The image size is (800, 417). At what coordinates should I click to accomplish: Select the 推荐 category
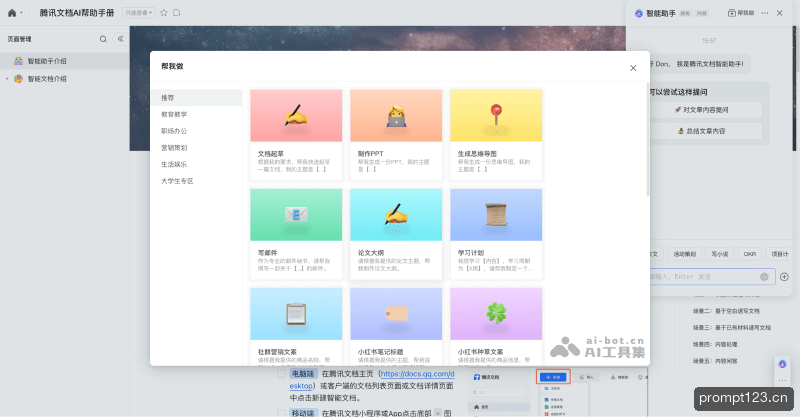click(x=196, y=97)
